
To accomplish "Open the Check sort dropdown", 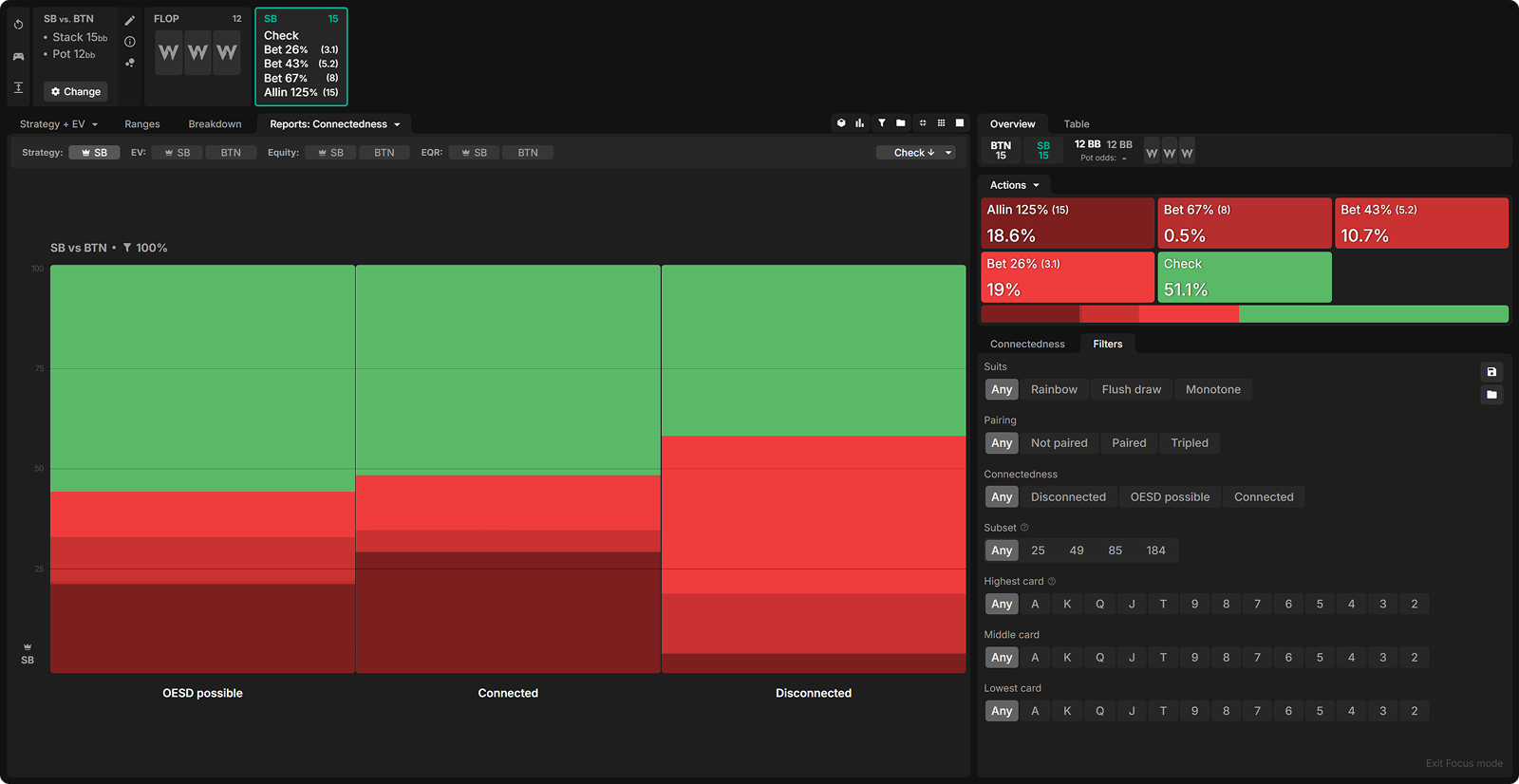I will (x=915, y=153).
